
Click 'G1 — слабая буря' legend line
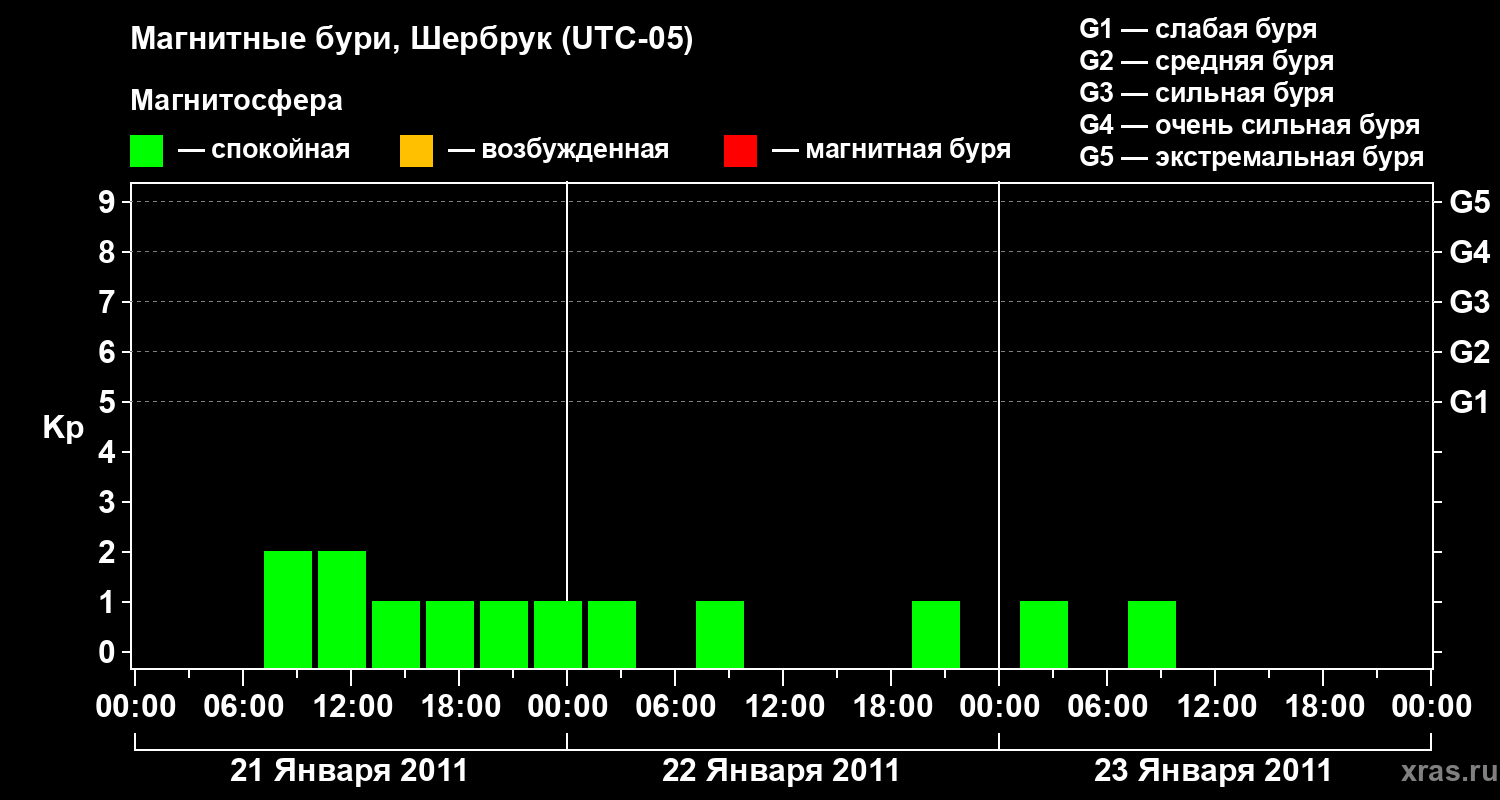[x=1198, y=29]
